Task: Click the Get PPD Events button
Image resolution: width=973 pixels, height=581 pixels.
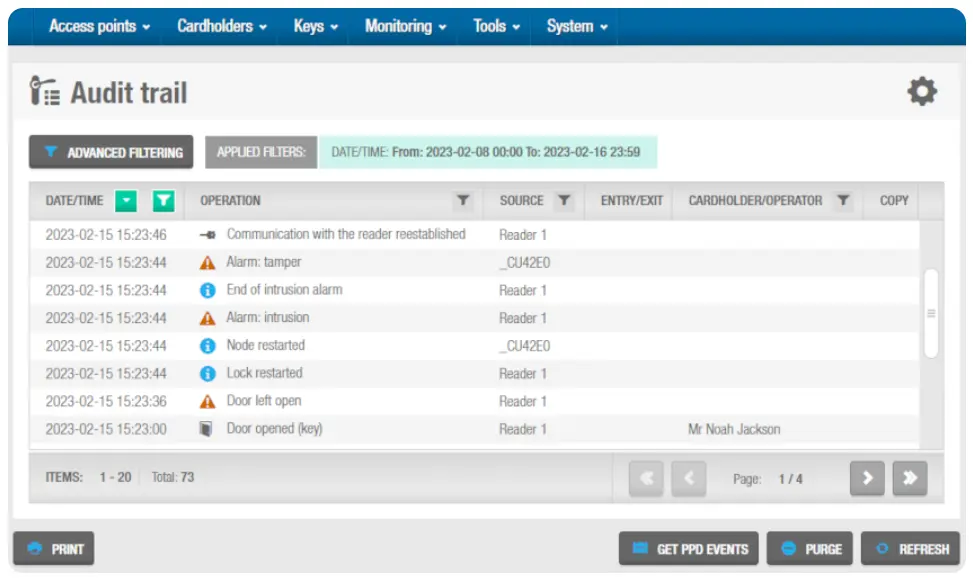Action: click(690, 549)
